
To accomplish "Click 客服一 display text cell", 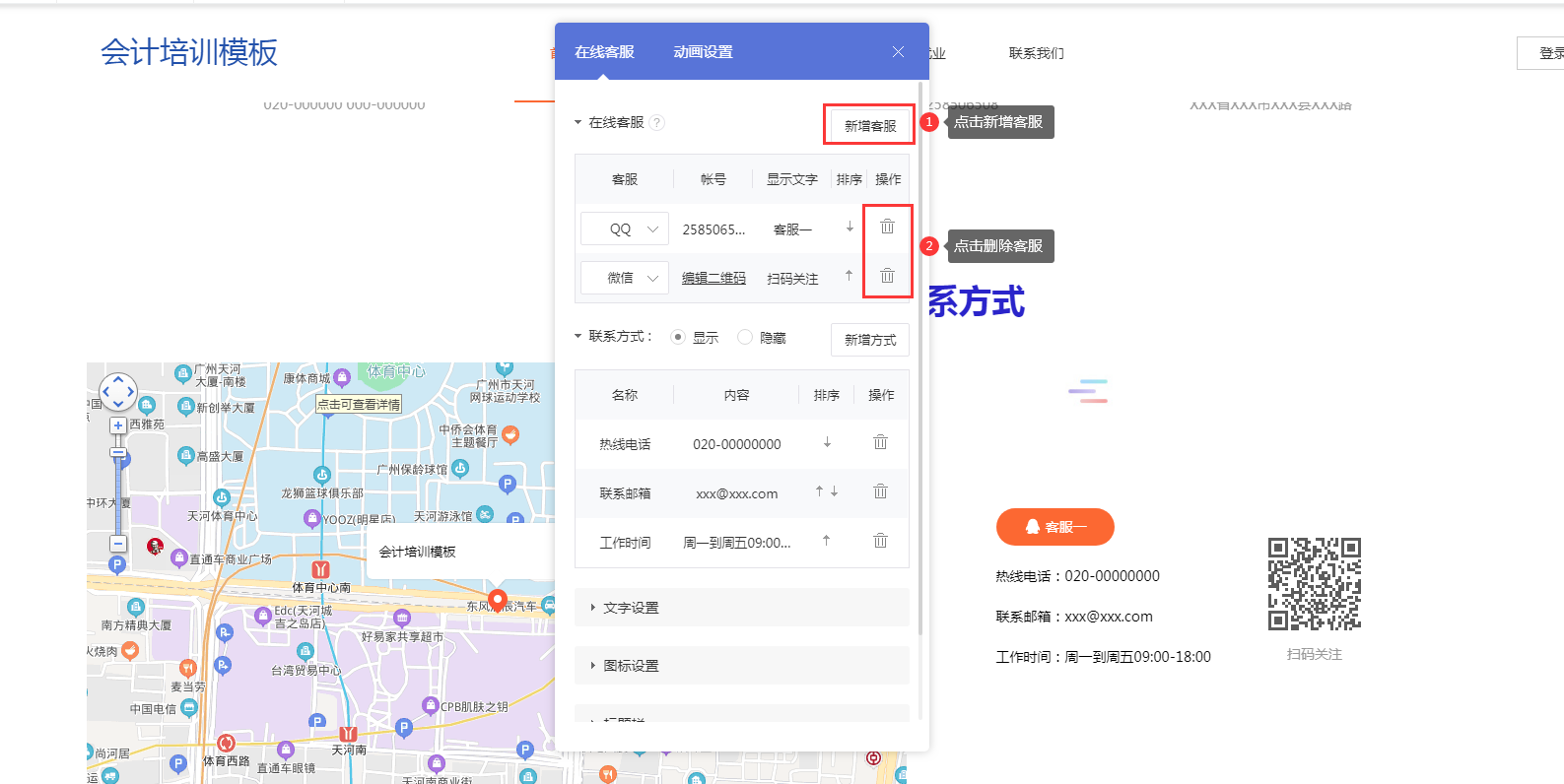I will [x=792, y=229].
